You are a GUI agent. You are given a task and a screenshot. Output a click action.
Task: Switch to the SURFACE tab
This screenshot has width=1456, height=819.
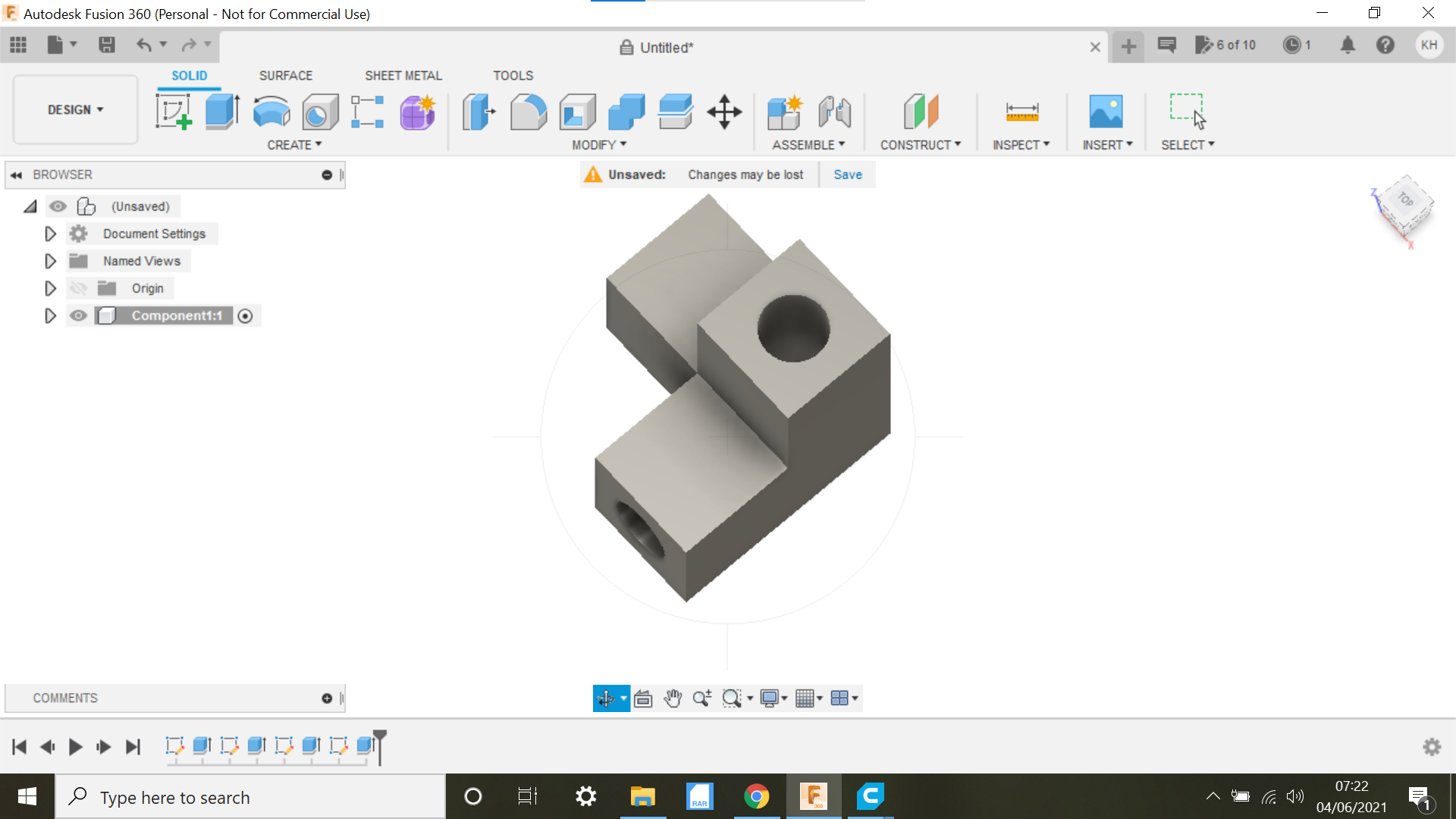point(286,75)
